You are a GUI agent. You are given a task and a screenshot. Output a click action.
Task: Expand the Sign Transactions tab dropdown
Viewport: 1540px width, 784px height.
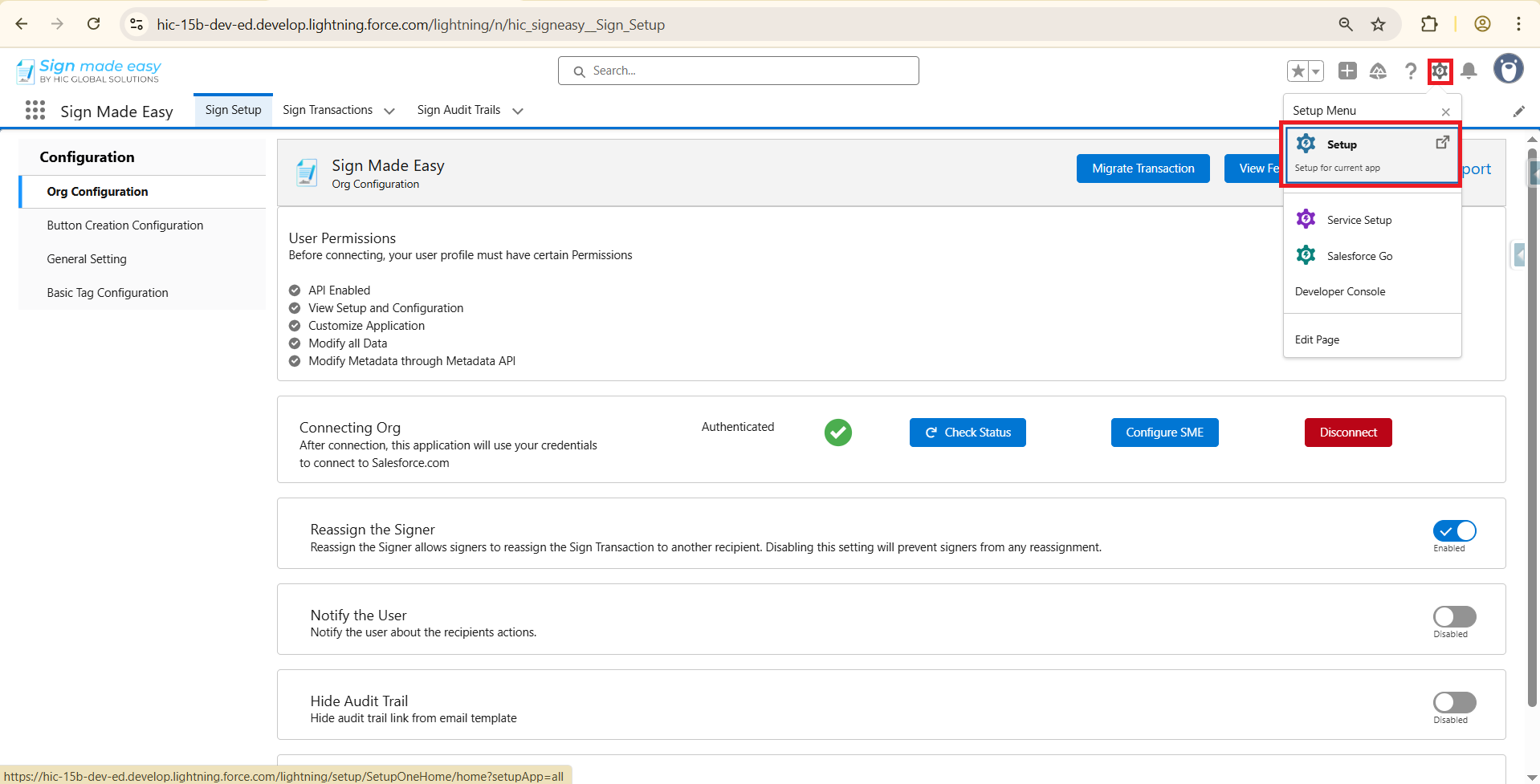click(x=389, y=112)
